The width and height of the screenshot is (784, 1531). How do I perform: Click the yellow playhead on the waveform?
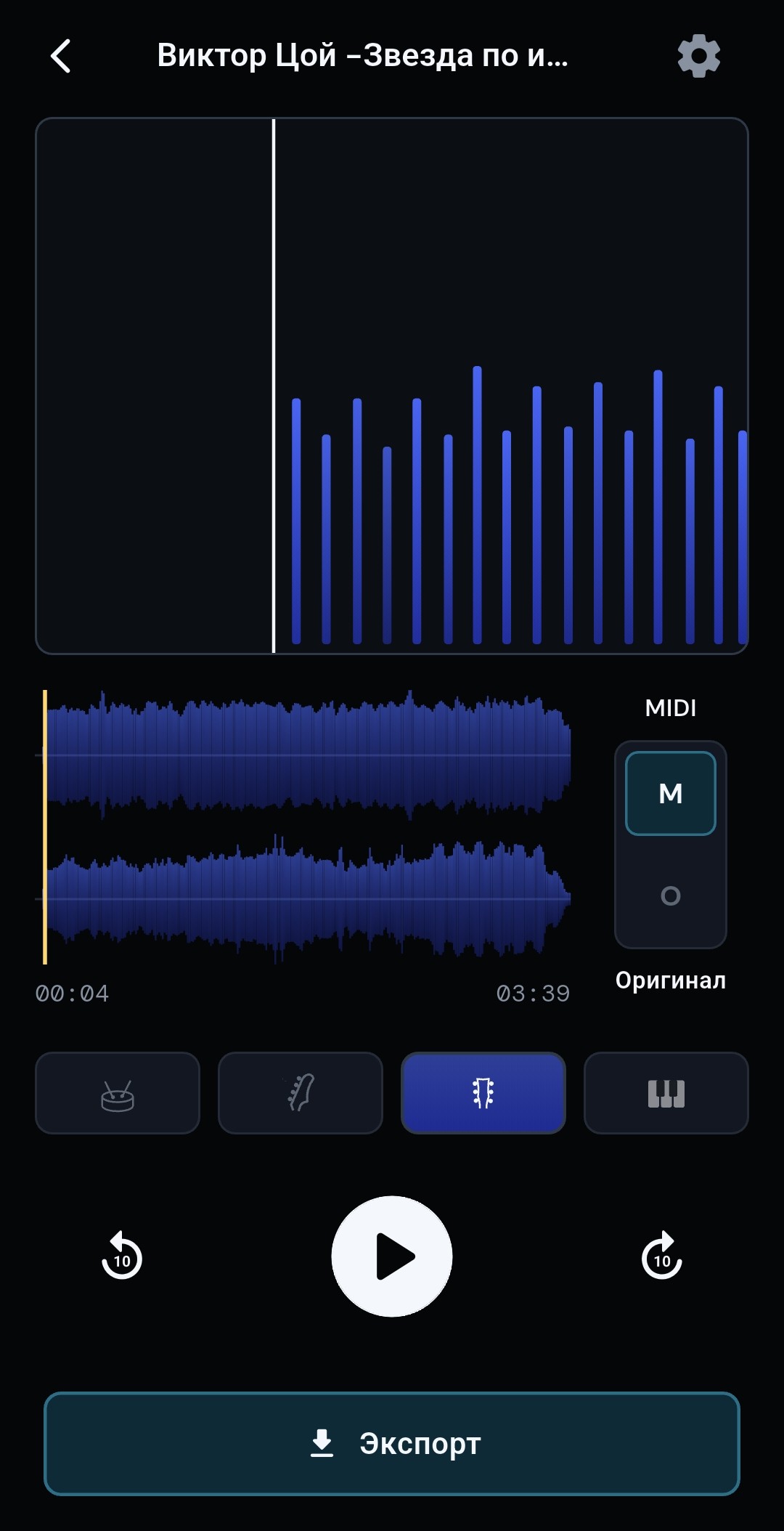45,827
